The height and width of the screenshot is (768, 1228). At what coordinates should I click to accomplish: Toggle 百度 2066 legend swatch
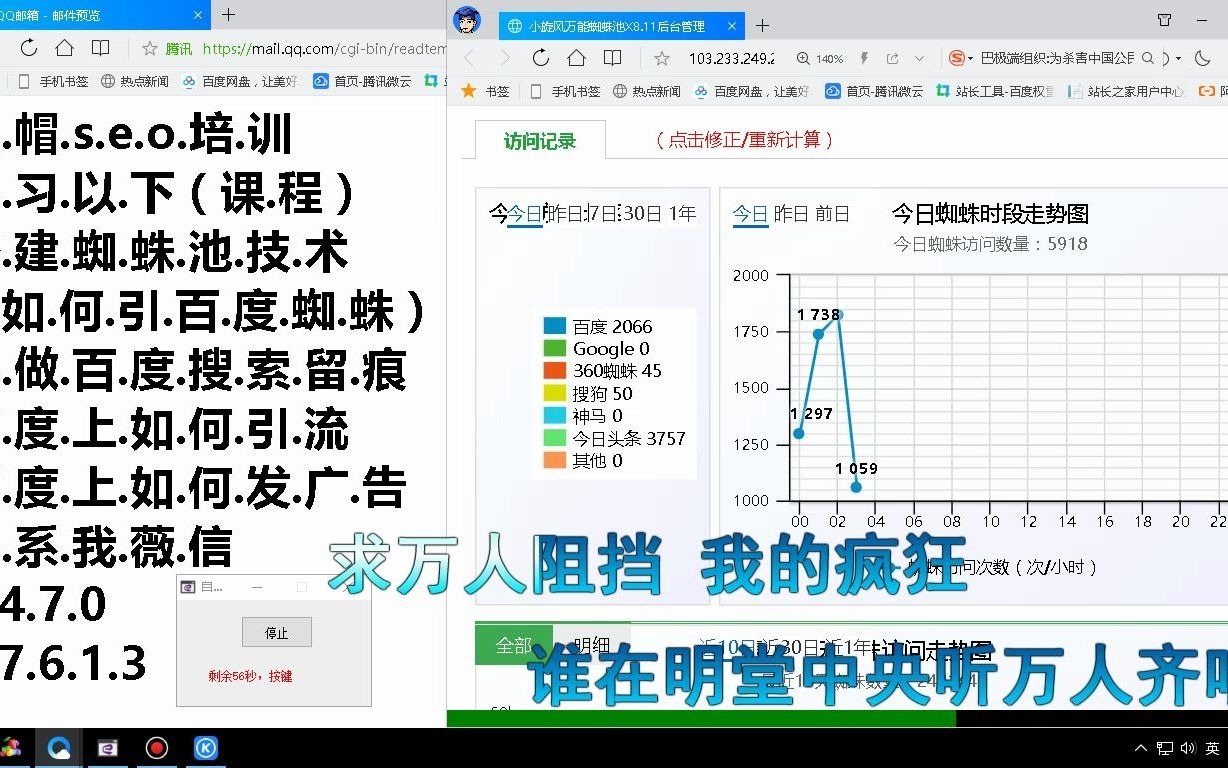(x=555, y=326)
